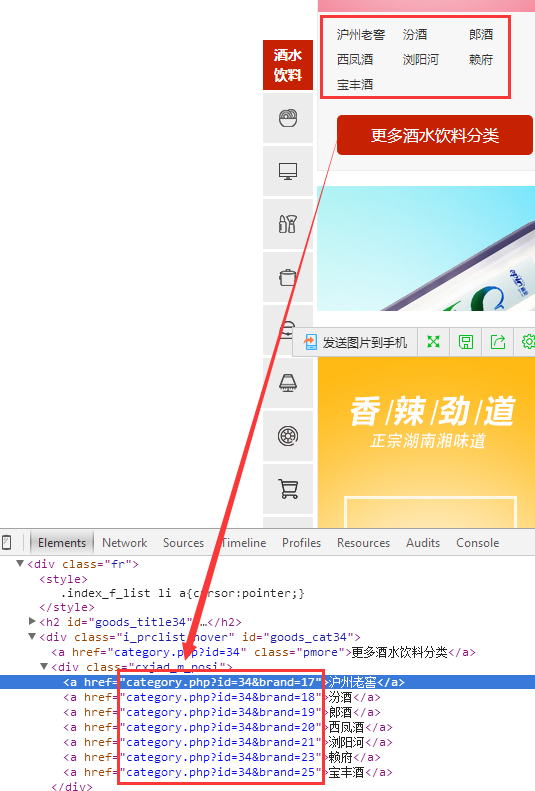
Task: Click the 更多酒水饮料分类 red button
Action: point(435,135)
